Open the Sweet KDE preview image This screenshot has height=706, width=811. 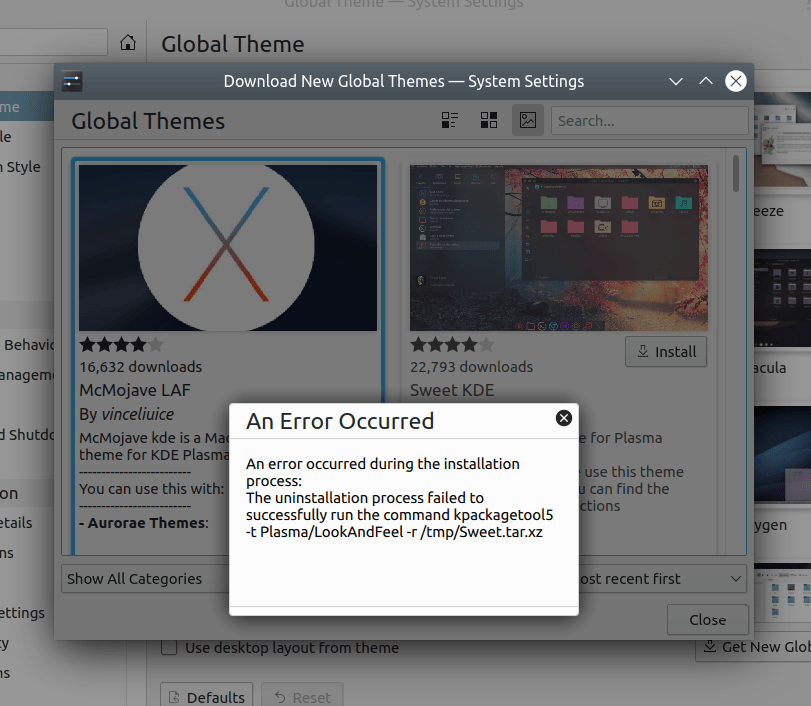(x=559, y=247)
